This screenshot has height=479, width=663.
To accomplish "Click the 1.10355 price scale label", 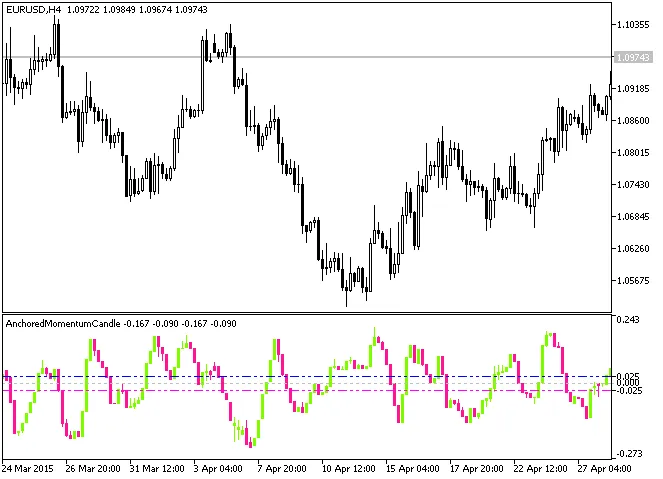I will pyautogui.click(x=635, y=23).
